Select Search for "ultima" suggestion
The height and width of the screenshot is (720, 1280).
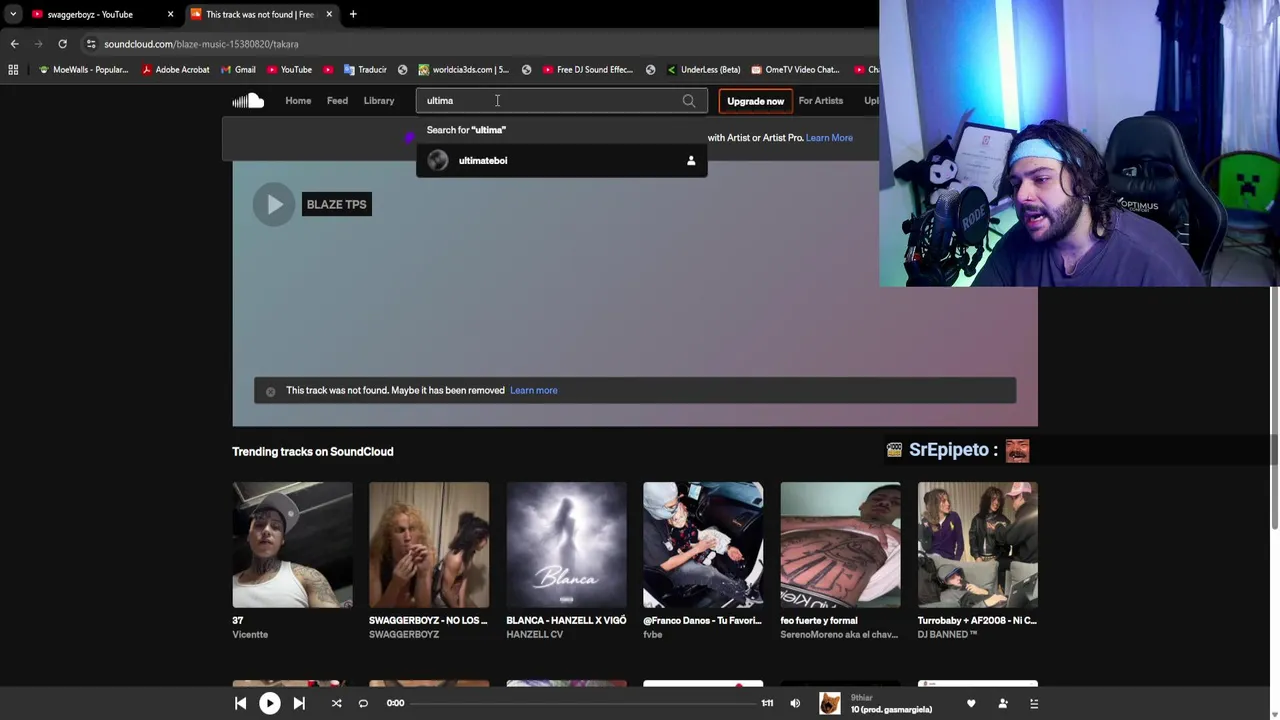coord(562,130)
